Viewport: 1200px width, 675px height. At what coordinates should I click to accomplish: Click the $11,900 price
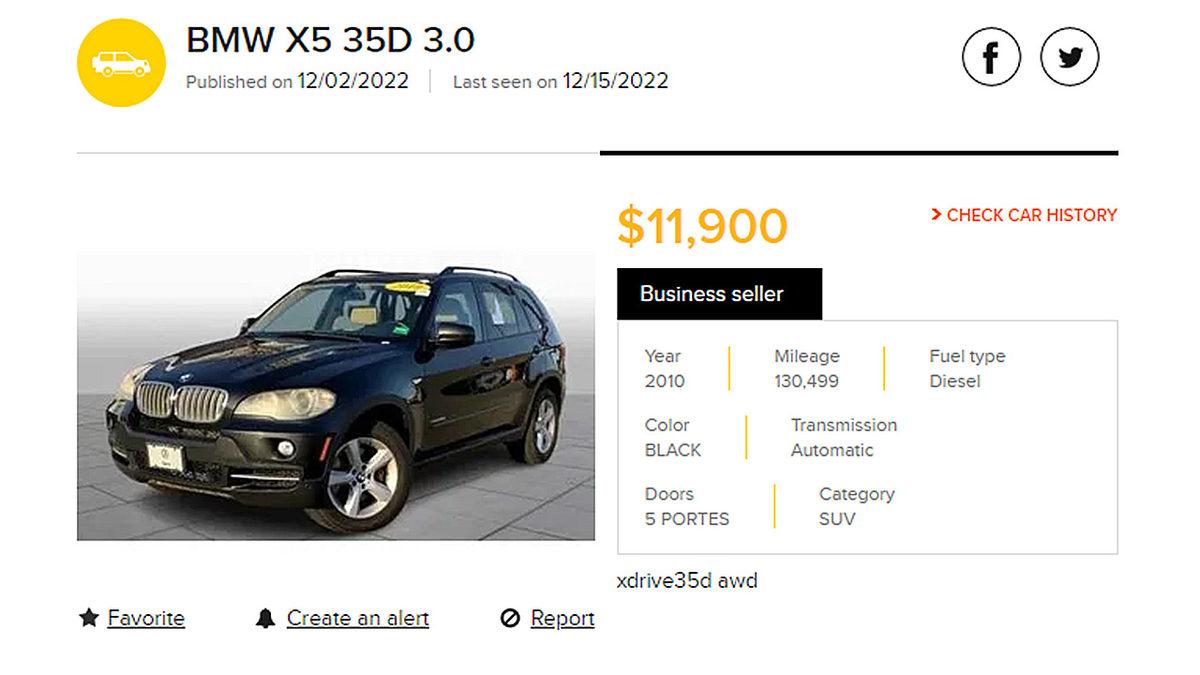702,226
